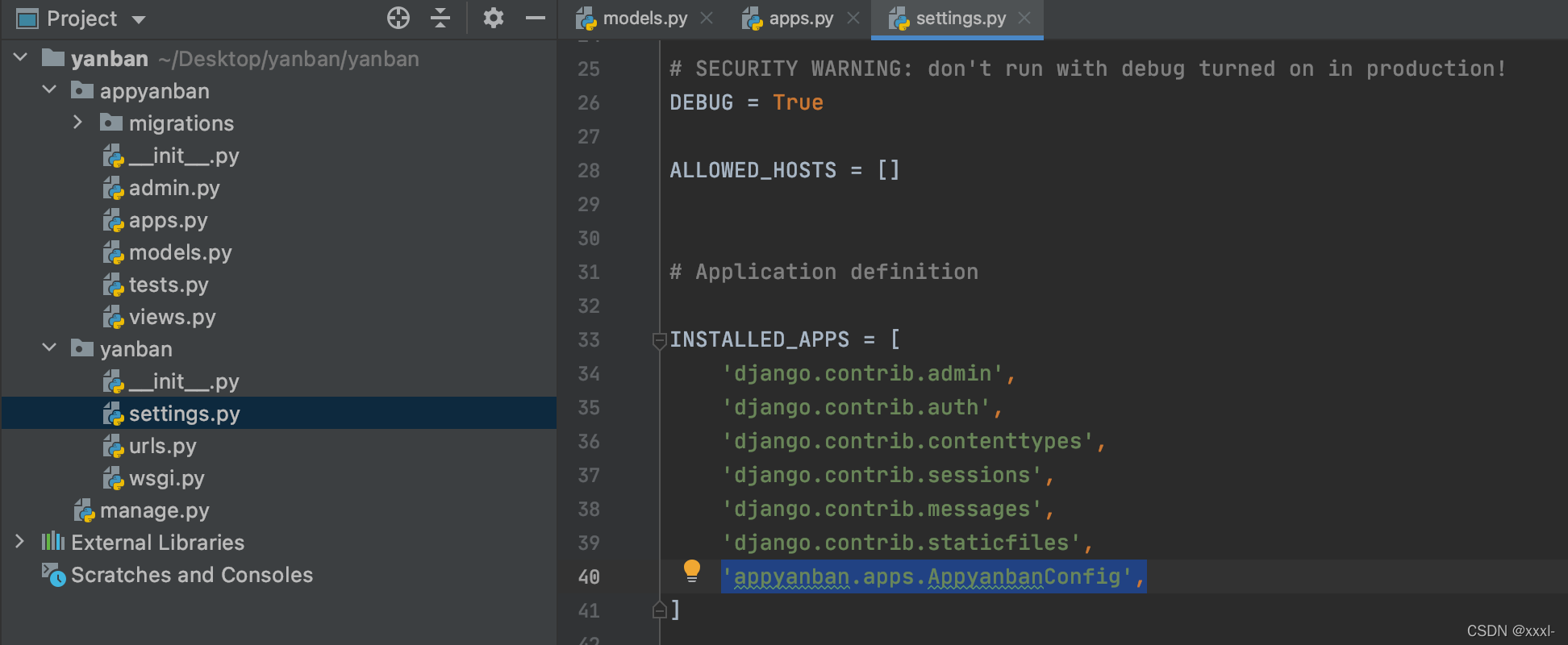The height and width of the screenshot is (645, 1568).
Task: Close the settings.py tab
Action: click(1024, 18)
